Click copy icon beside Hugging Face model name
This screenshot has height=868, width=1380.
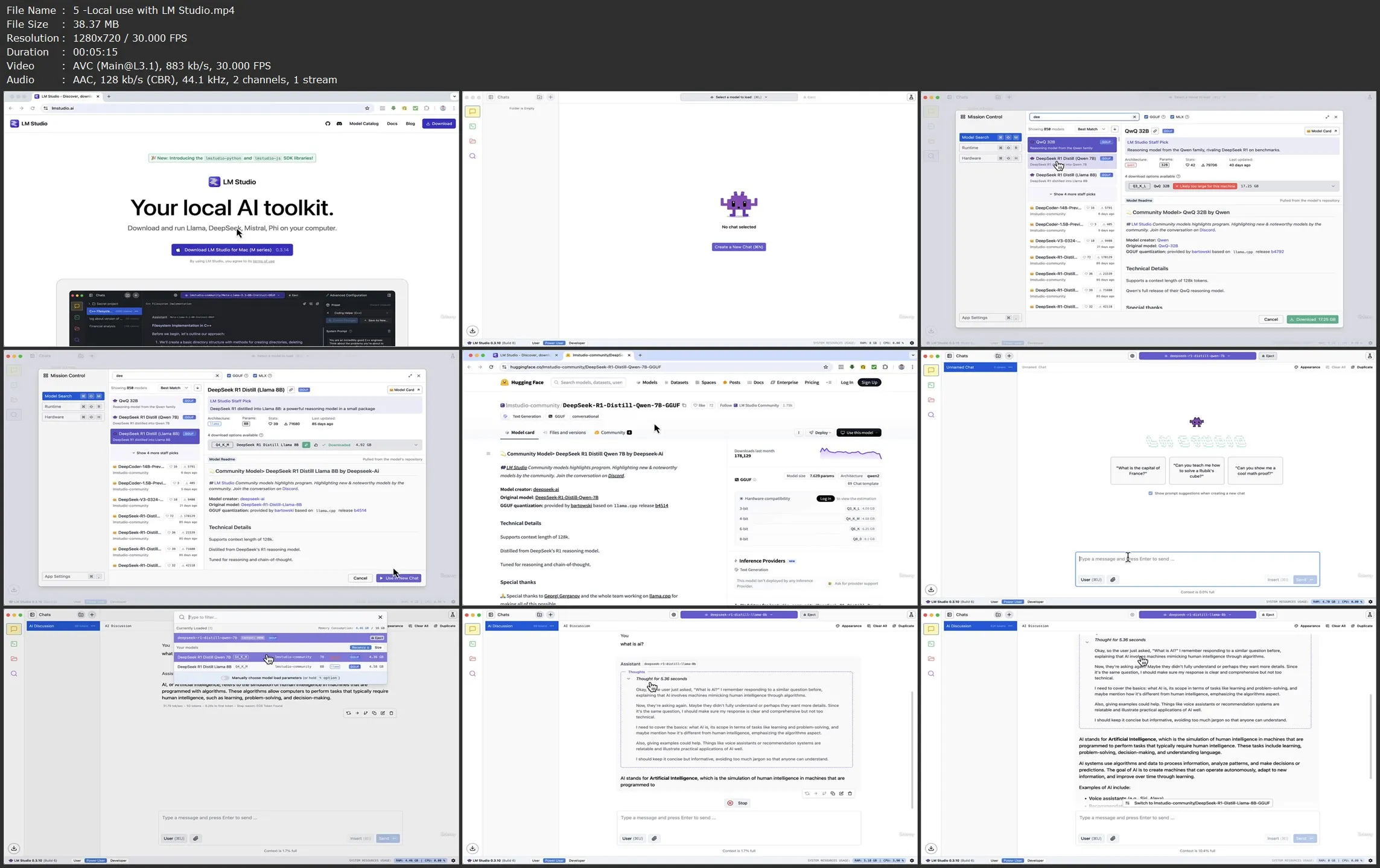(684, 405)
